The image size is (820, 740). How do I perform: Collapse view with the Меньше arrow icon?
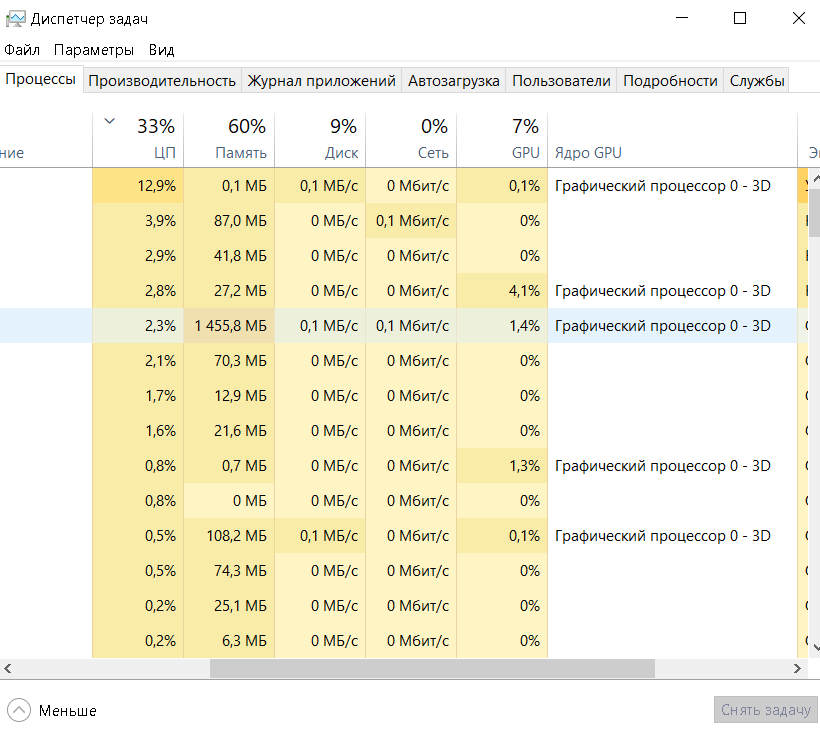[19, 710]
